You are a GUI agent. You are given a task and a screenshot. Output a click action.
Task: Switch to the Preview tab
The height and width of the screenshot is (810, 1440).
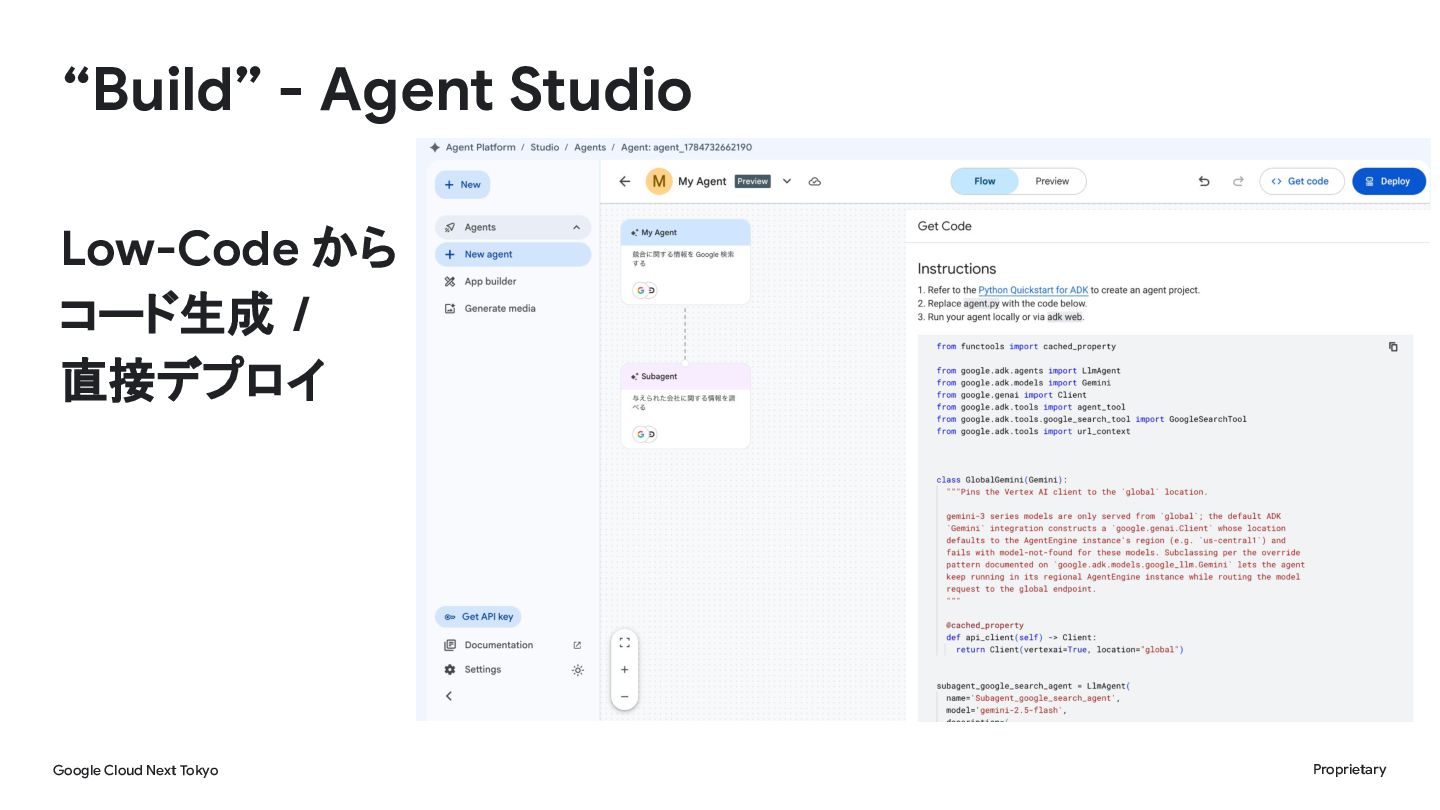pos(1052,181)
